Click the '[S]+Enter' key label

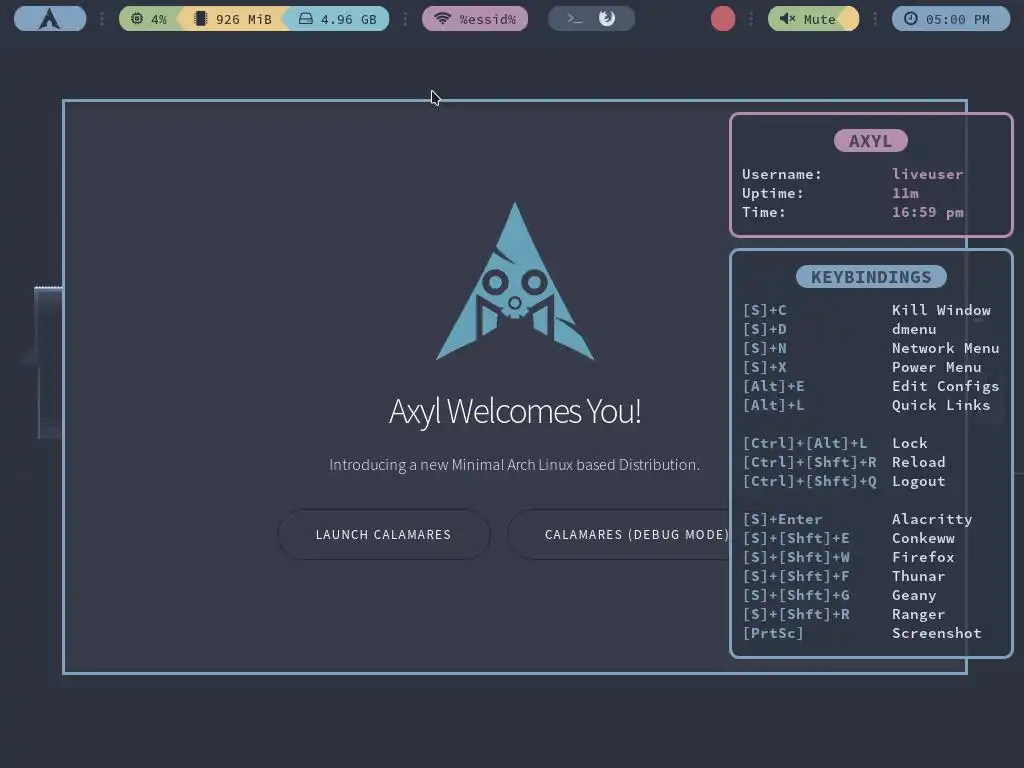pos(782,519)
